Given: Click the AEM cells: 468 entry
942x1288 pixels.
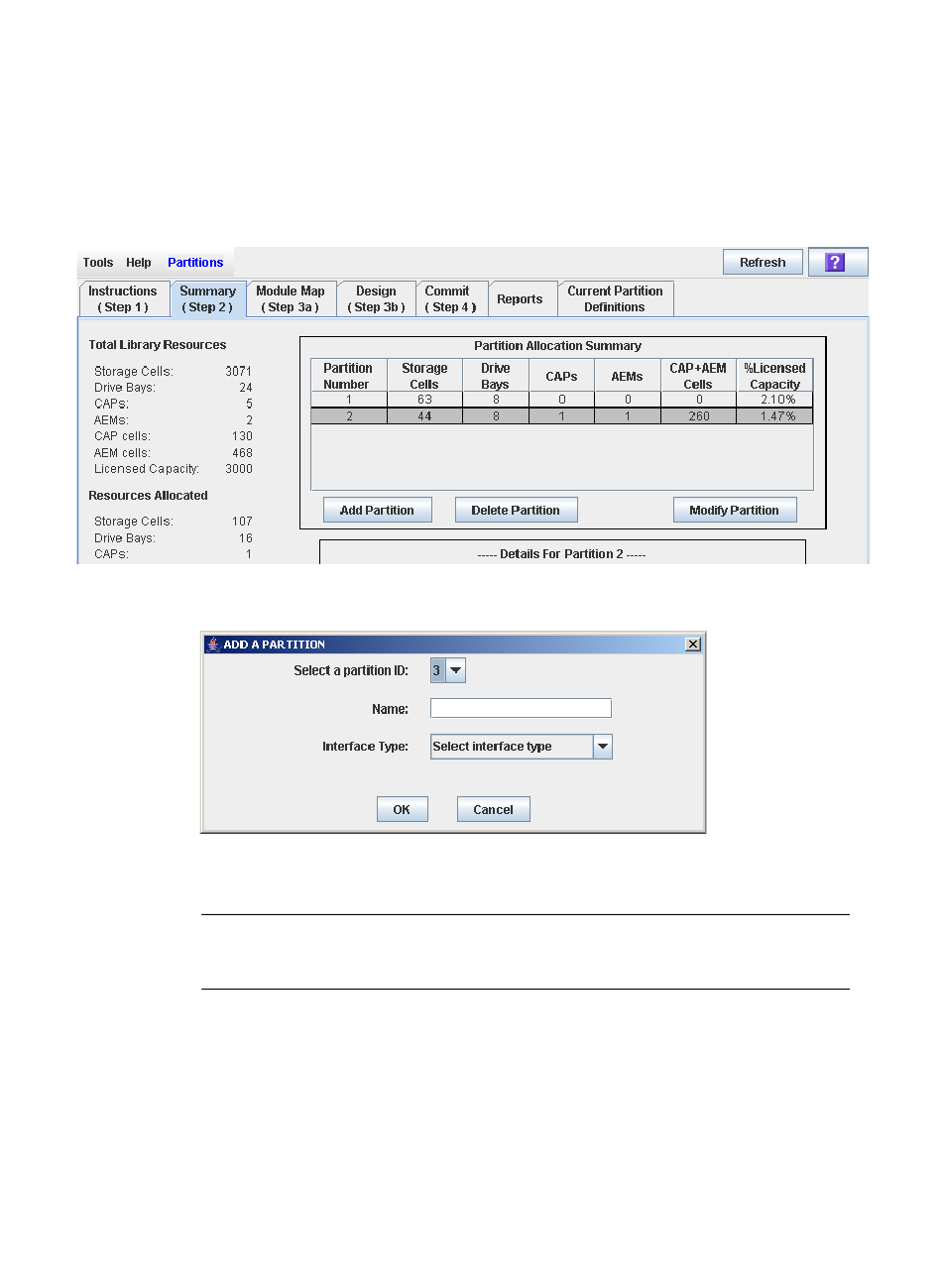Looking at the screenshot, I should pos(174,453).
